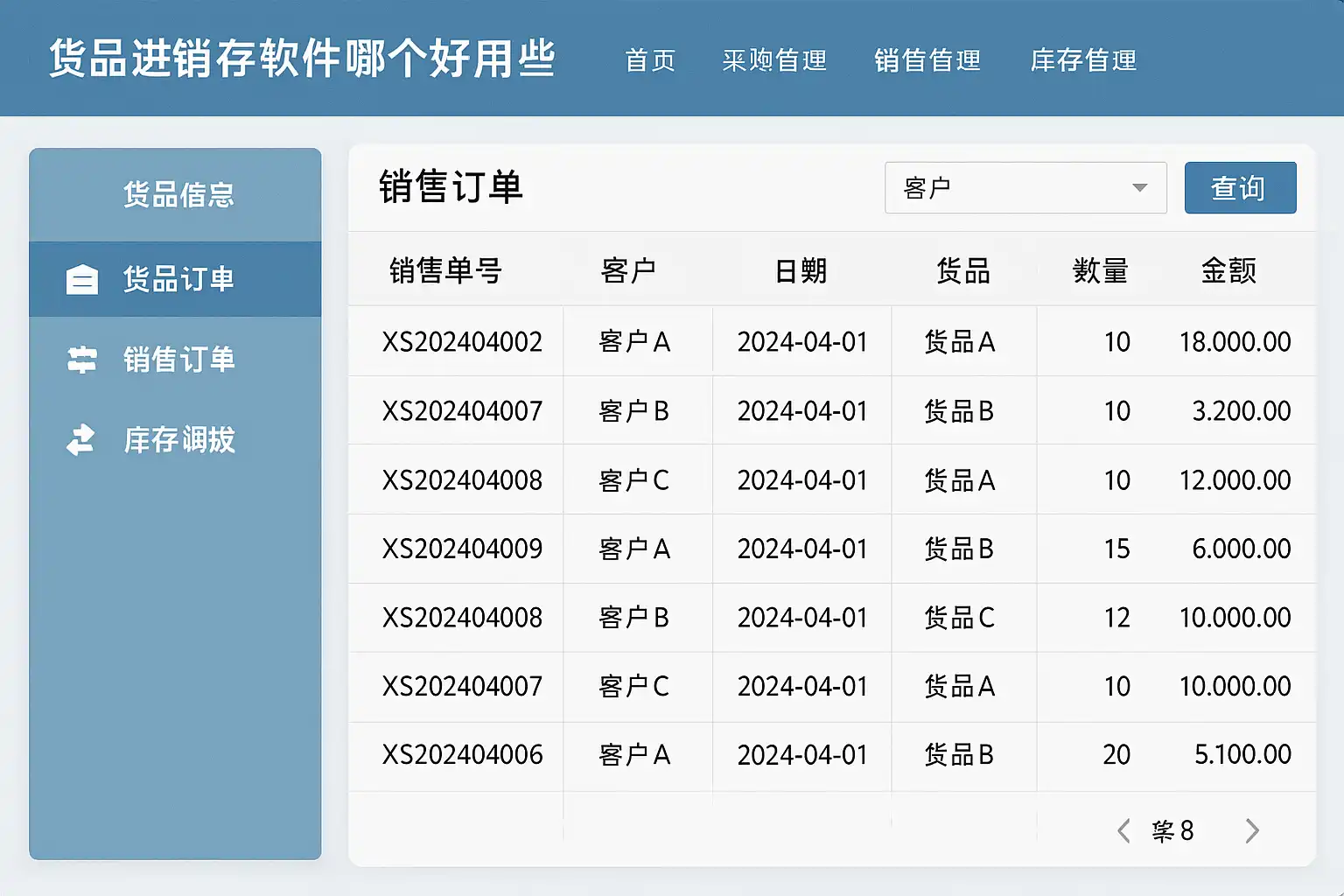Click amount 12.000.00
Viewport: 1344px width, 896px height.
point(1235,479)
